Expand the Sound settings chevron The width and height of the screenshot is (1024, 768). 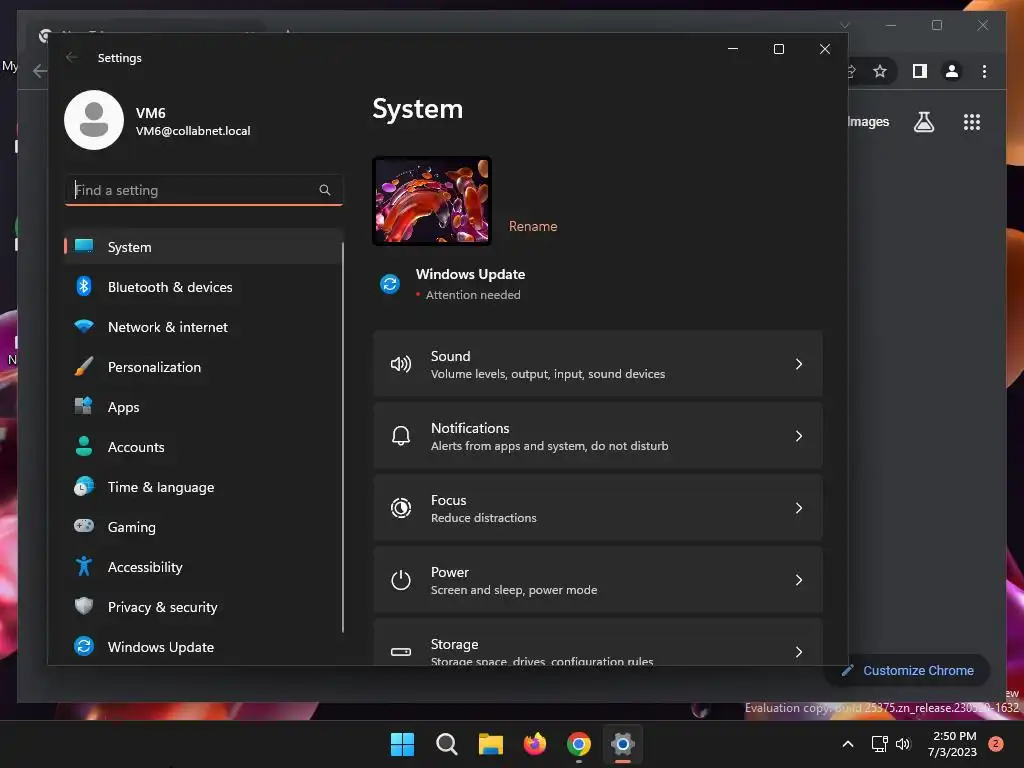pos(799,364)
